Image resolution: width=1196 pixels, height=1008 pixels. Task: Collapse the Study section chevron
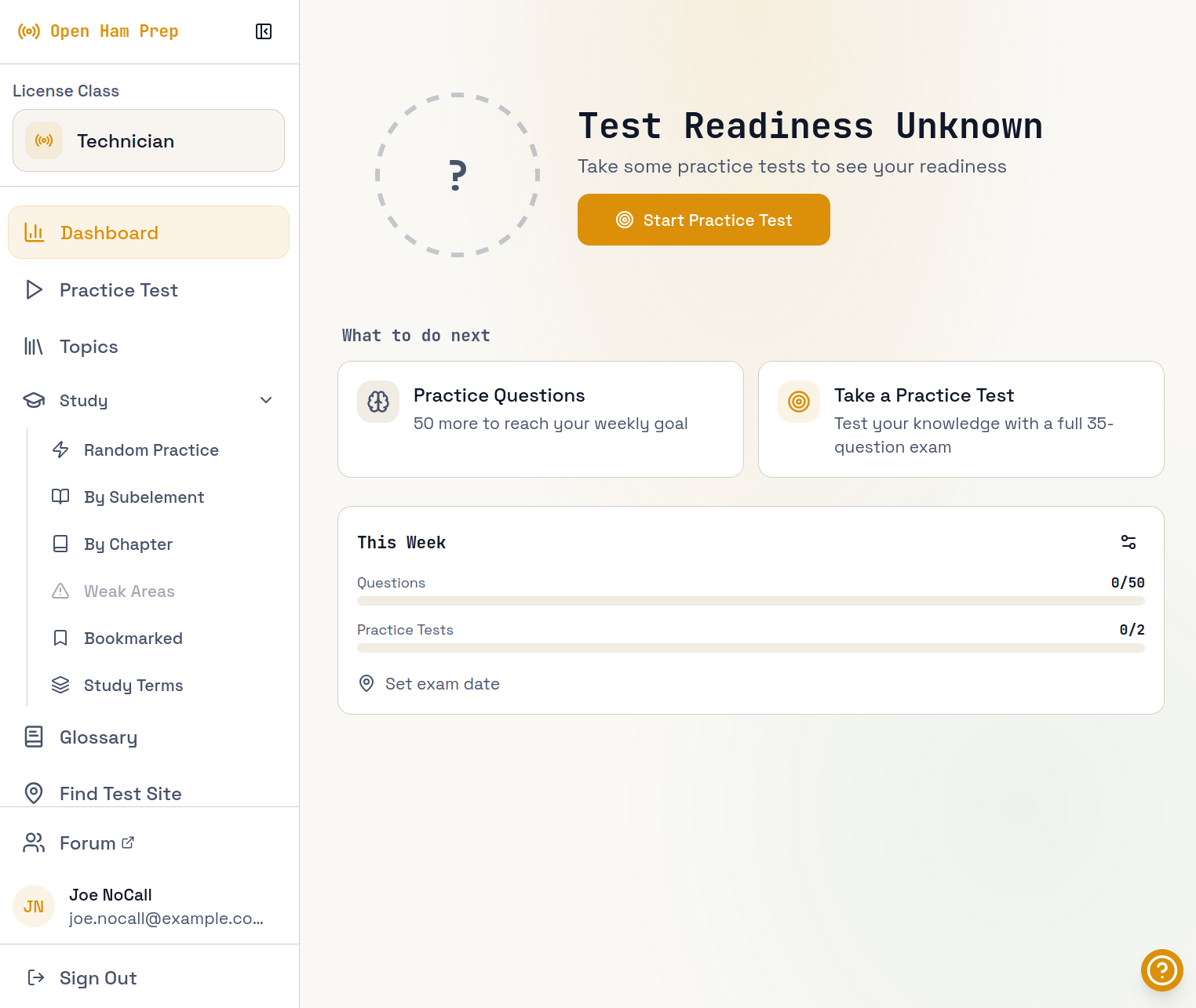pos(266,401)
